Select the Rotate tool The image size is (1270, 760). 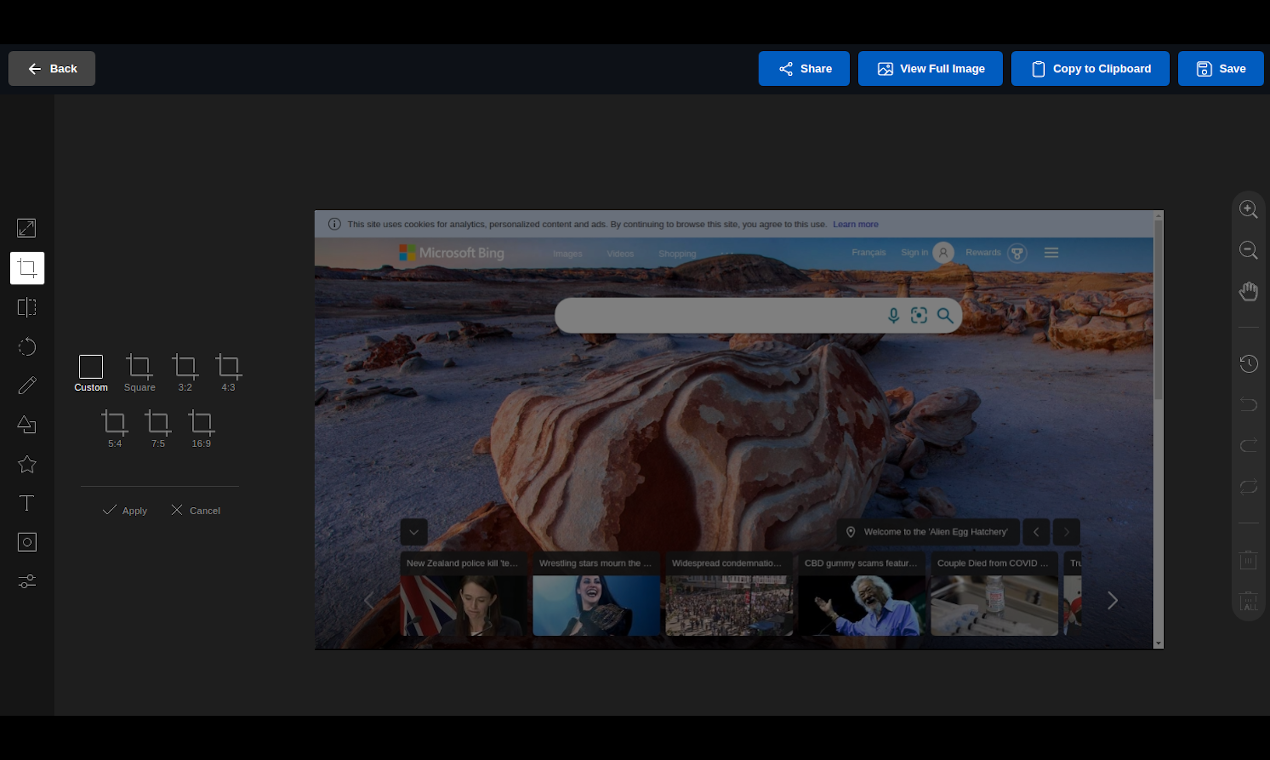pyautogui.click(x=27, y=347)
